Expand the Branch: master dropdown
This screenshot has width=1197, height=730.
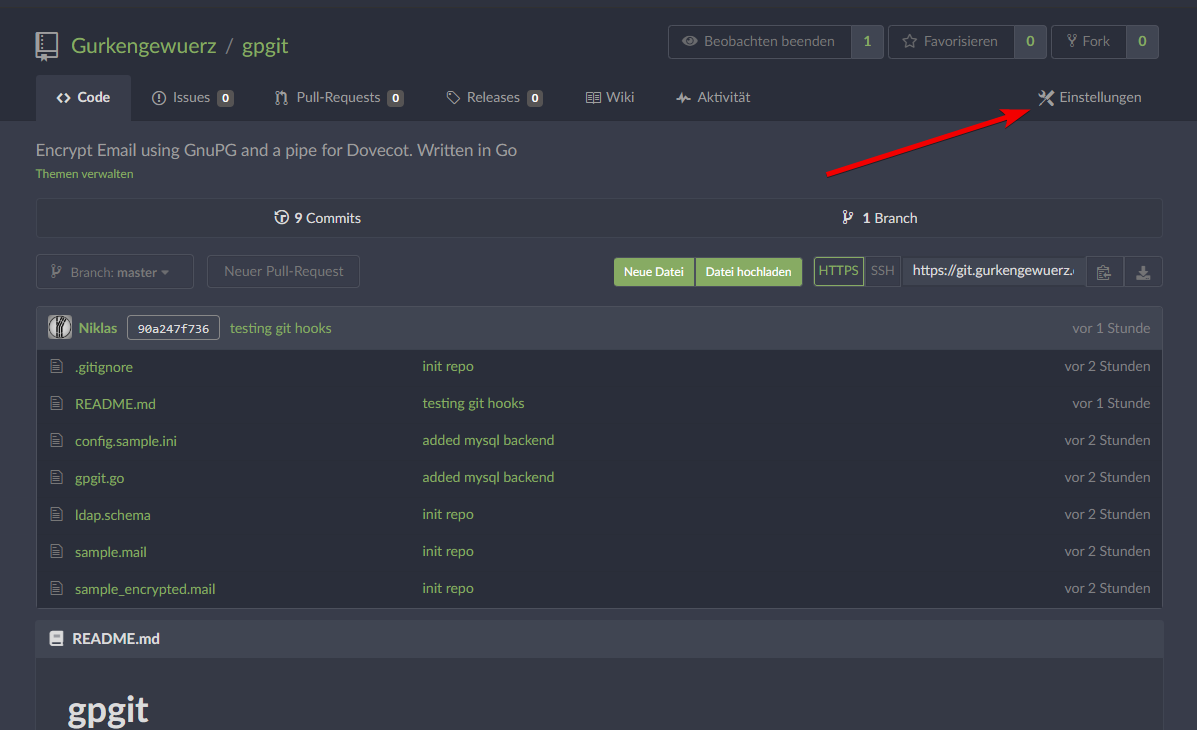click(115, 272)
